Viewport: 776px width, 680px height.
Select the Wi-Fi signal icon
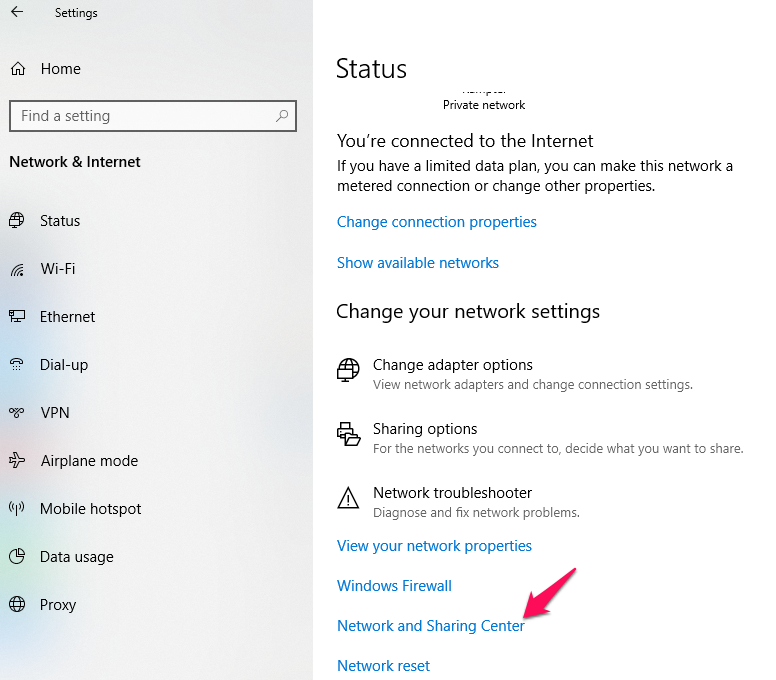(x=17, y=269)
